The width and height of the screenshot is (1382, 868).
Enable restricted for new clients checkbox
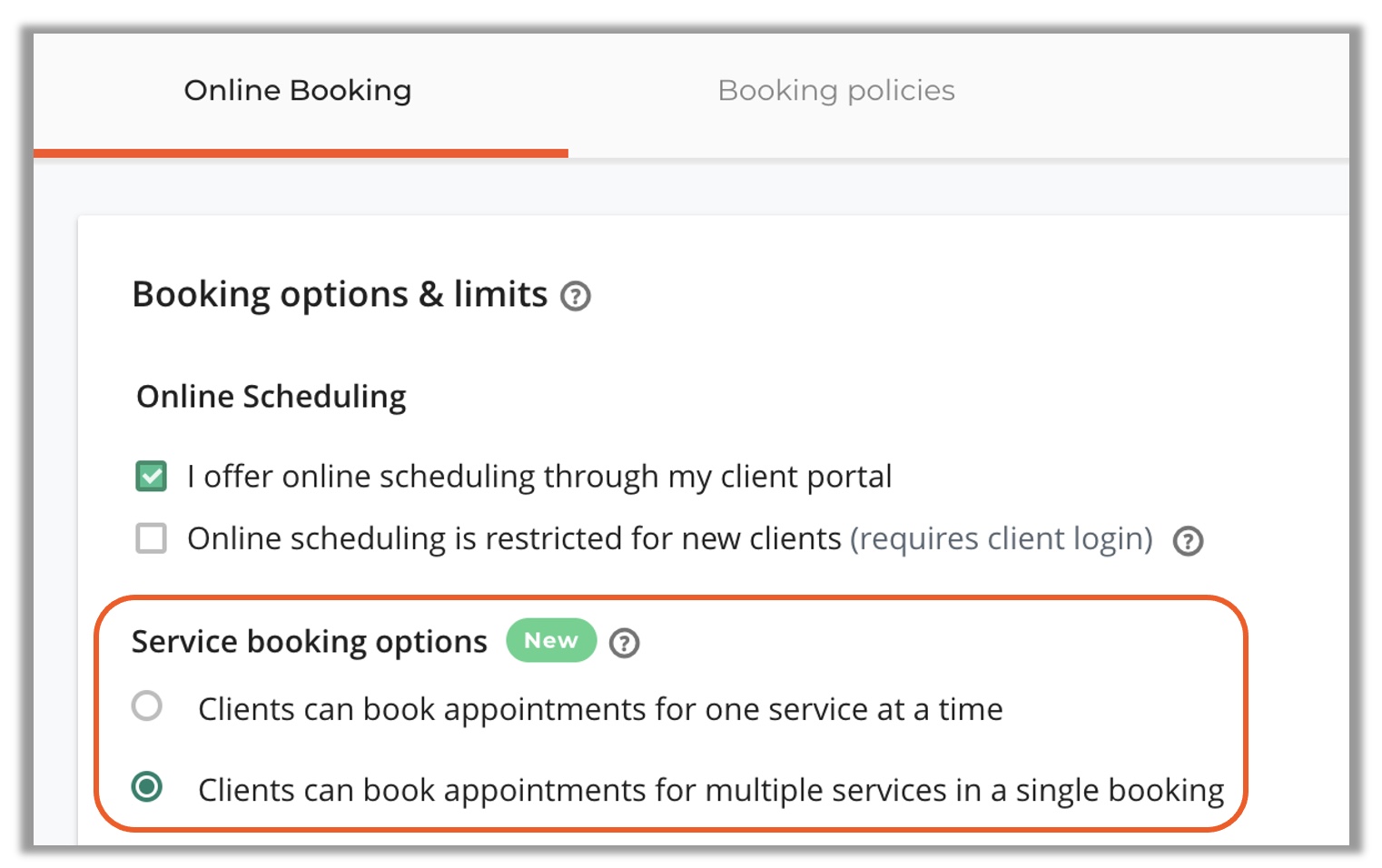pyautogui.click(x=151, y=538)
